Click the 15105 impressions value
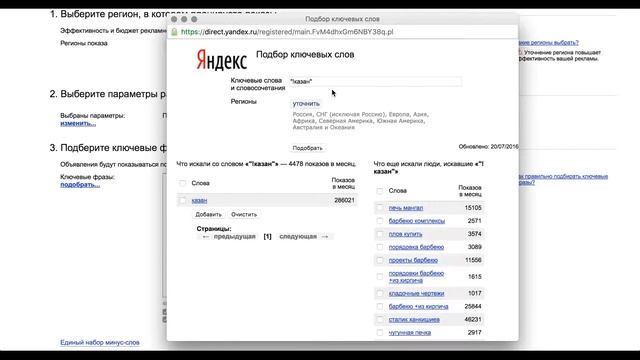 [473, 208]
